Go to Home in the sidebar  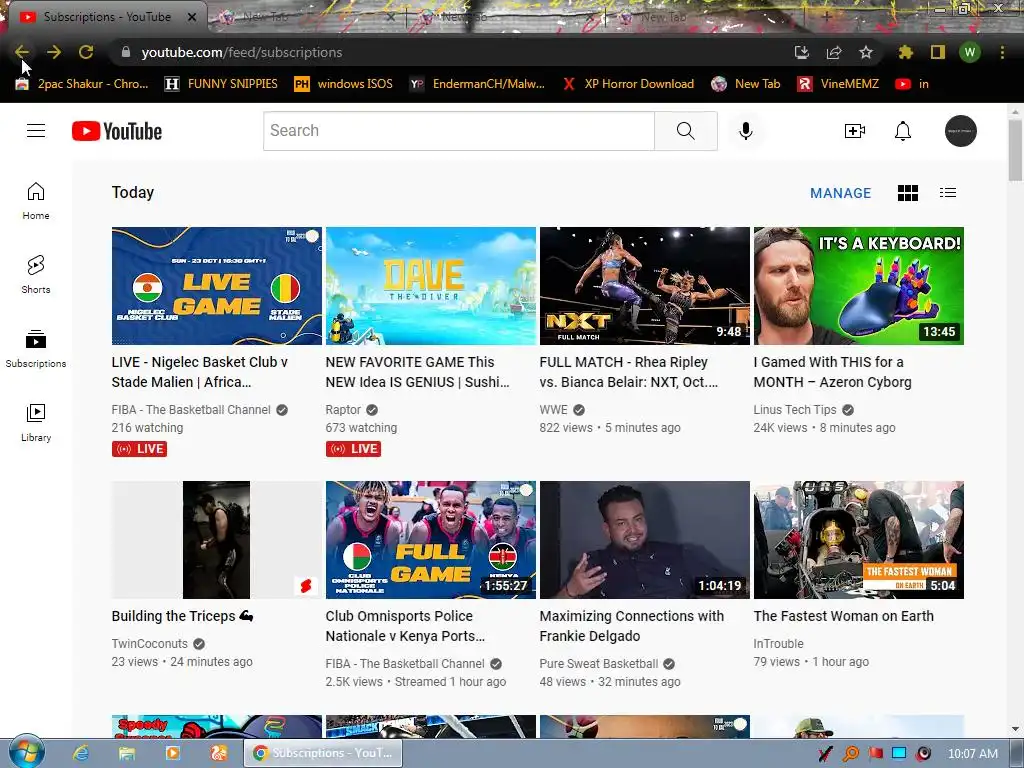[36, 200]
